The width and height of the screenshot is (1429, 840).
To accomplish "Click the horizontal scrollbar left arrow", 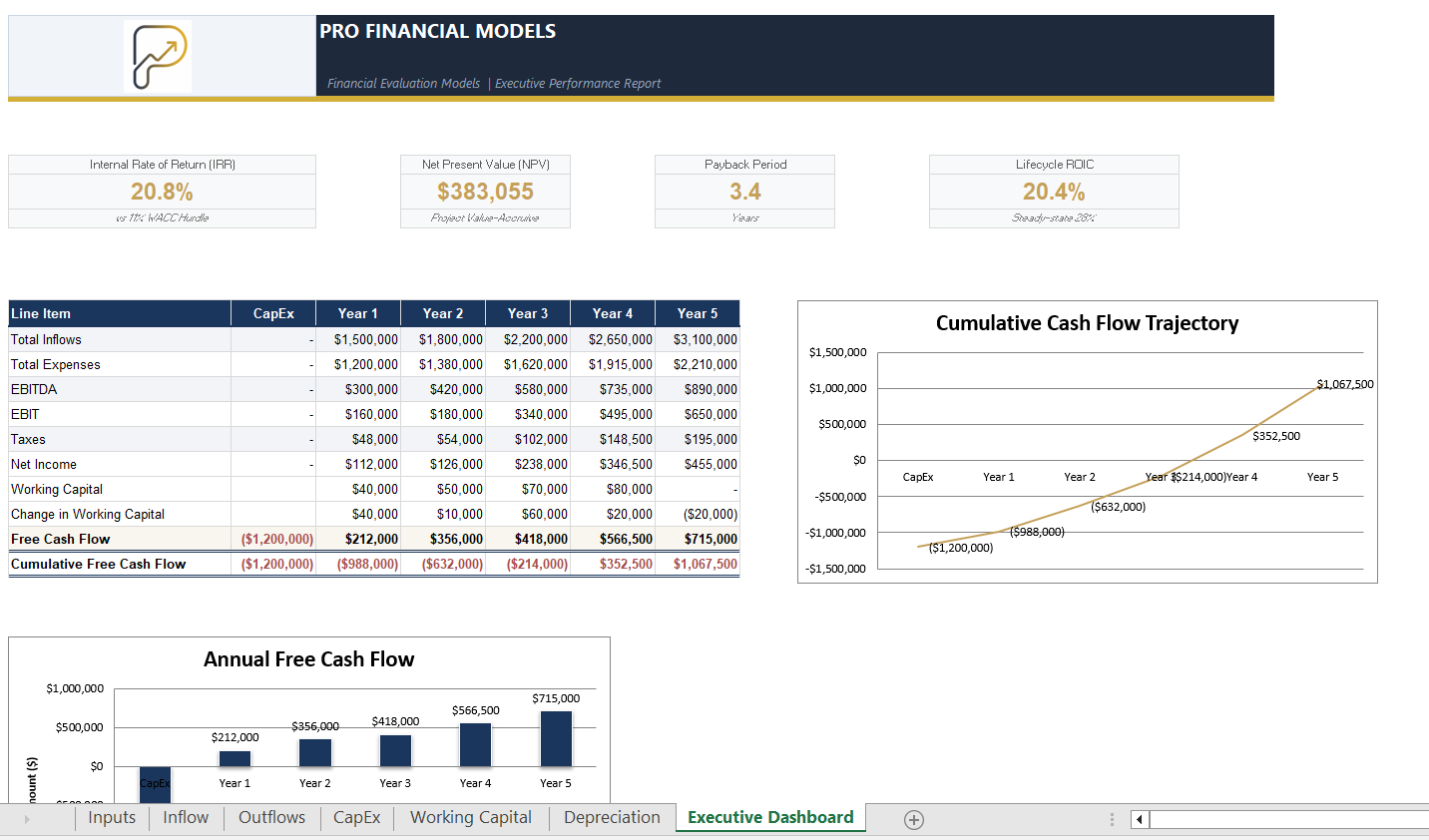I will (x=1140, y=819).
